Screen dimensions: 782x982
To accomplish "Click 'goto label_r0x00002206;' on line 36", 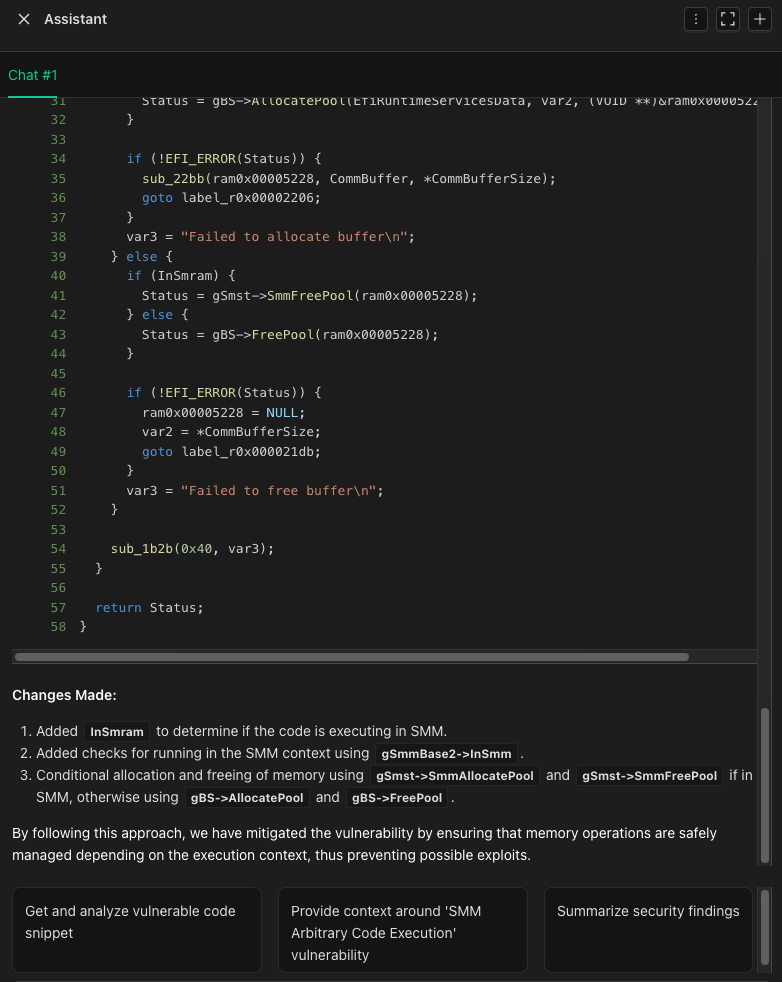I will (231, 198).
